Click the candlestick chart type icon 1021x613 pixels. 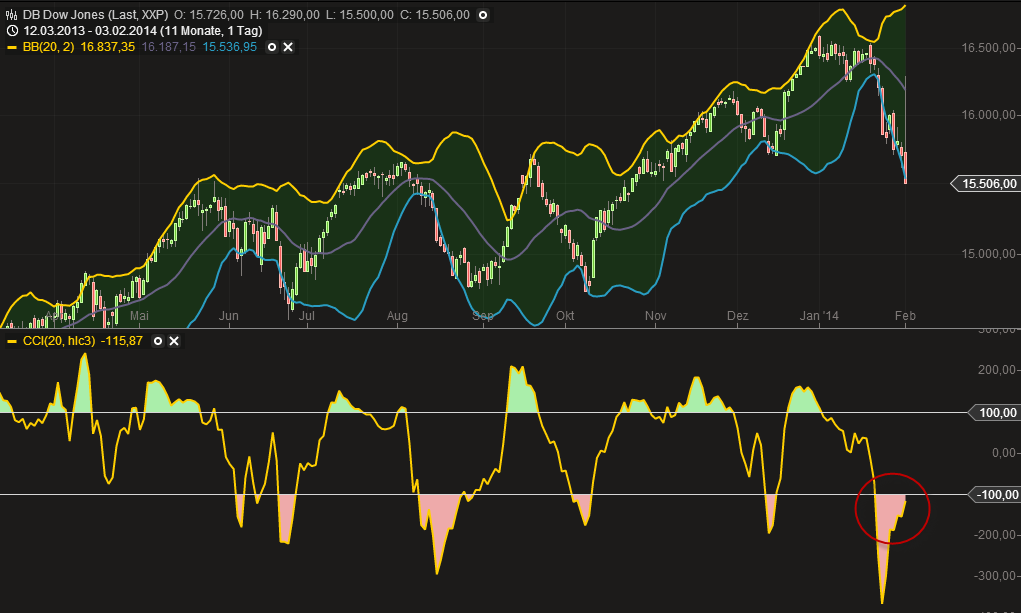(x=11, y=15)
